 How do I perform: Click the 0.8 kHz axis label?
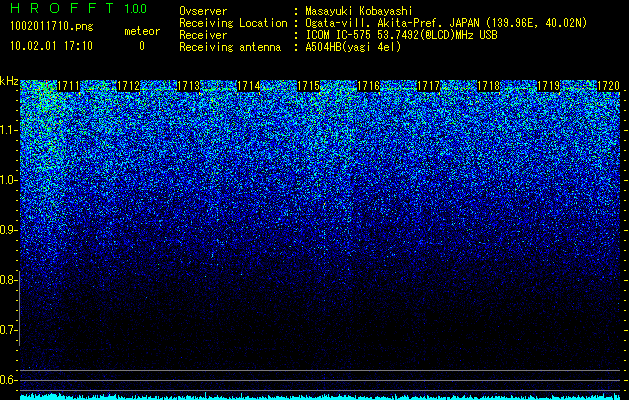tap(8, 280)
